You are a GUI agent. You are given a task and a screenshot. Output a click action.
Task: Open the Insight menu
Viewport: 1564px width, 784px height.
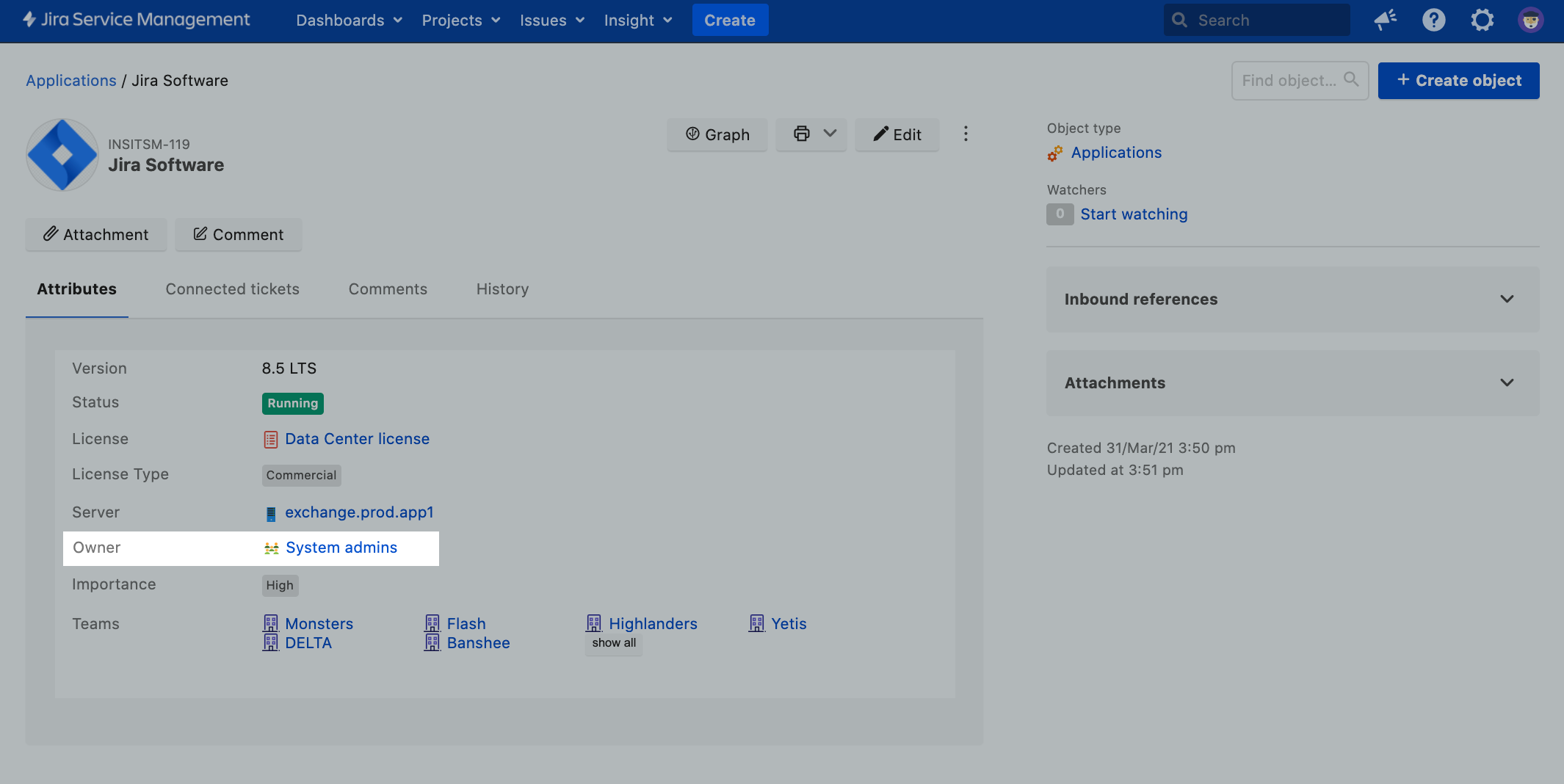[637, 21]
